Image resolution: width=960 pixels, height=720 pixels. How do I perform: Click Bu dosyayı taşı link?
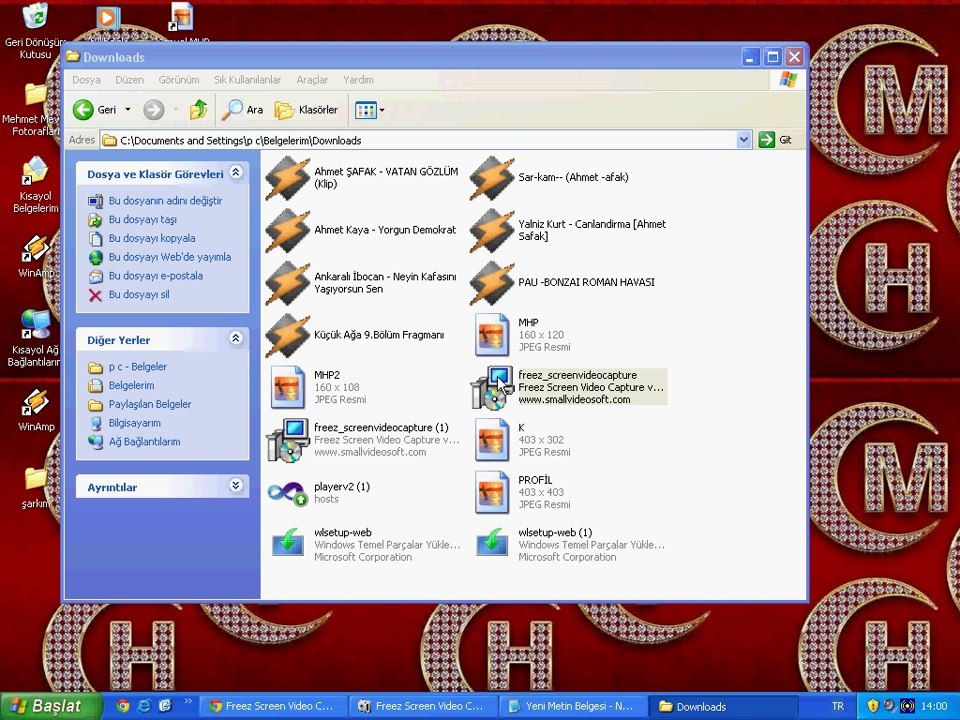pyautogui.click(x=143, y=219)
